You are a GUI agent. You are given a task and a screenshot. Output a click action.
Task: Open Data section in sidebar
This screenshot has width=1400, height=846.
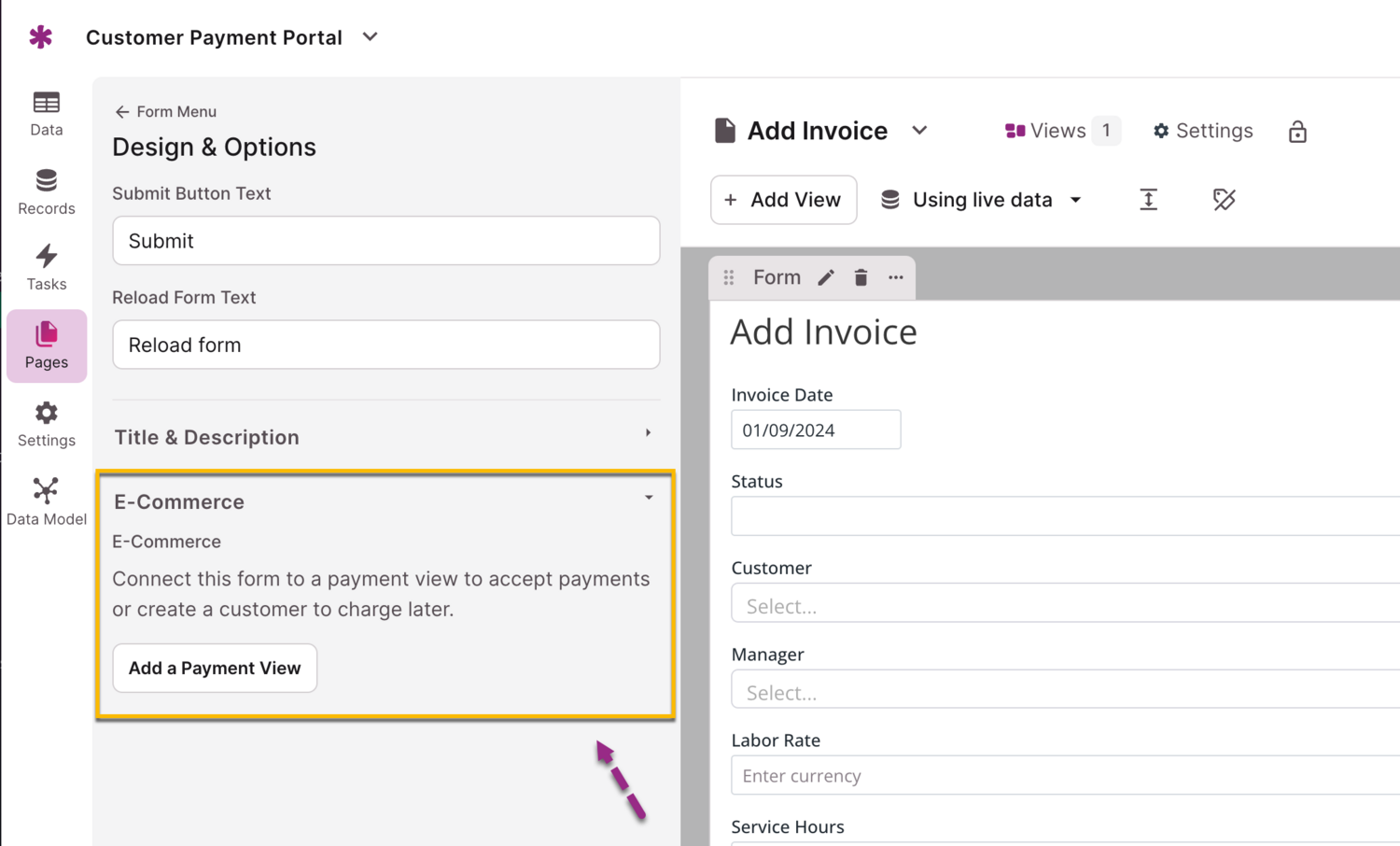click(x=46, y=114)
